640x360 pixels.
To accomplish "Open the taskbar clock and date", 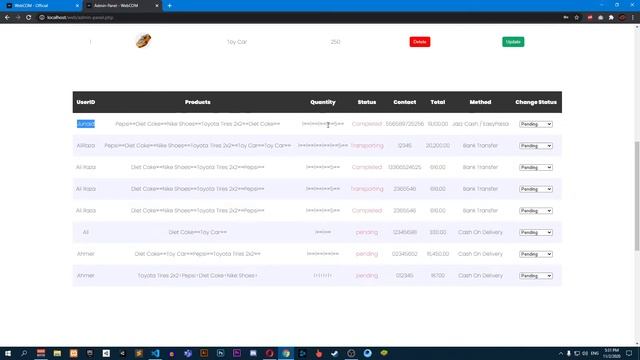I will [x=611, y=353].
